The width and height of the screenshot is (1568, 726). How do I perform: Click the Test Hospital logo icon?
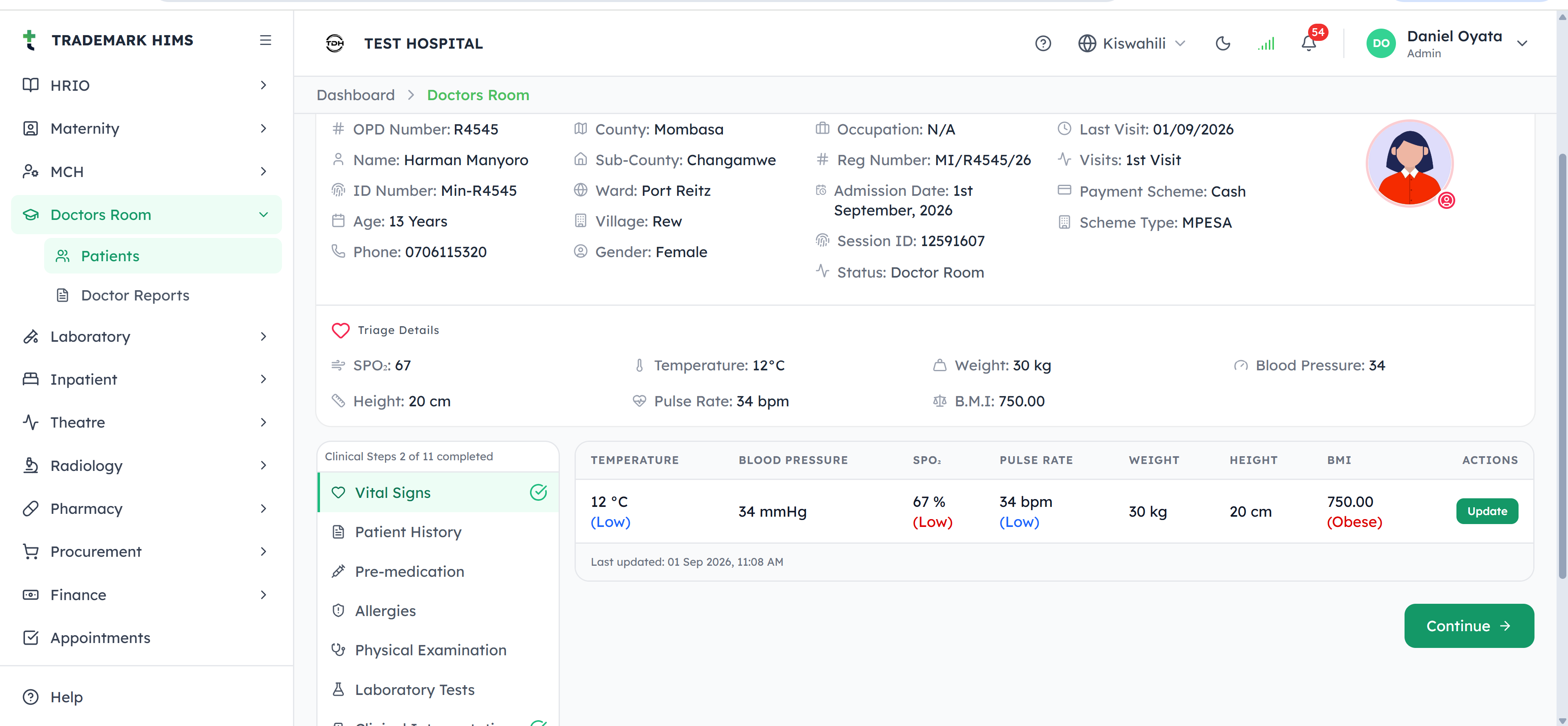coord(335,44)
